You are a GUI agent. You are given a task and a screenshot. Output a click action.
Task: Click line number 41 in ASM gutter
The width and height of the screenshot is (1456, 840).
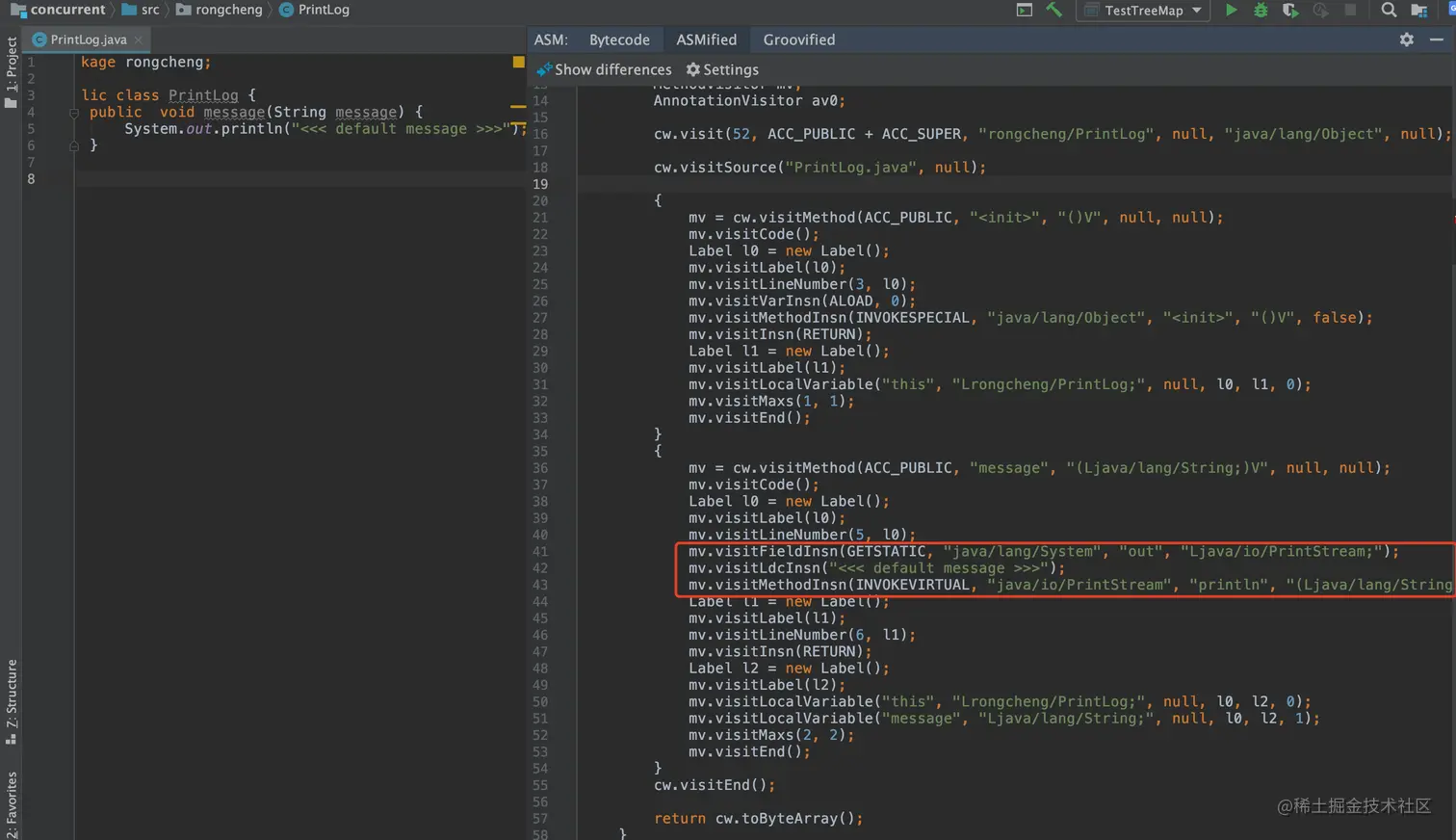point(540,552)
